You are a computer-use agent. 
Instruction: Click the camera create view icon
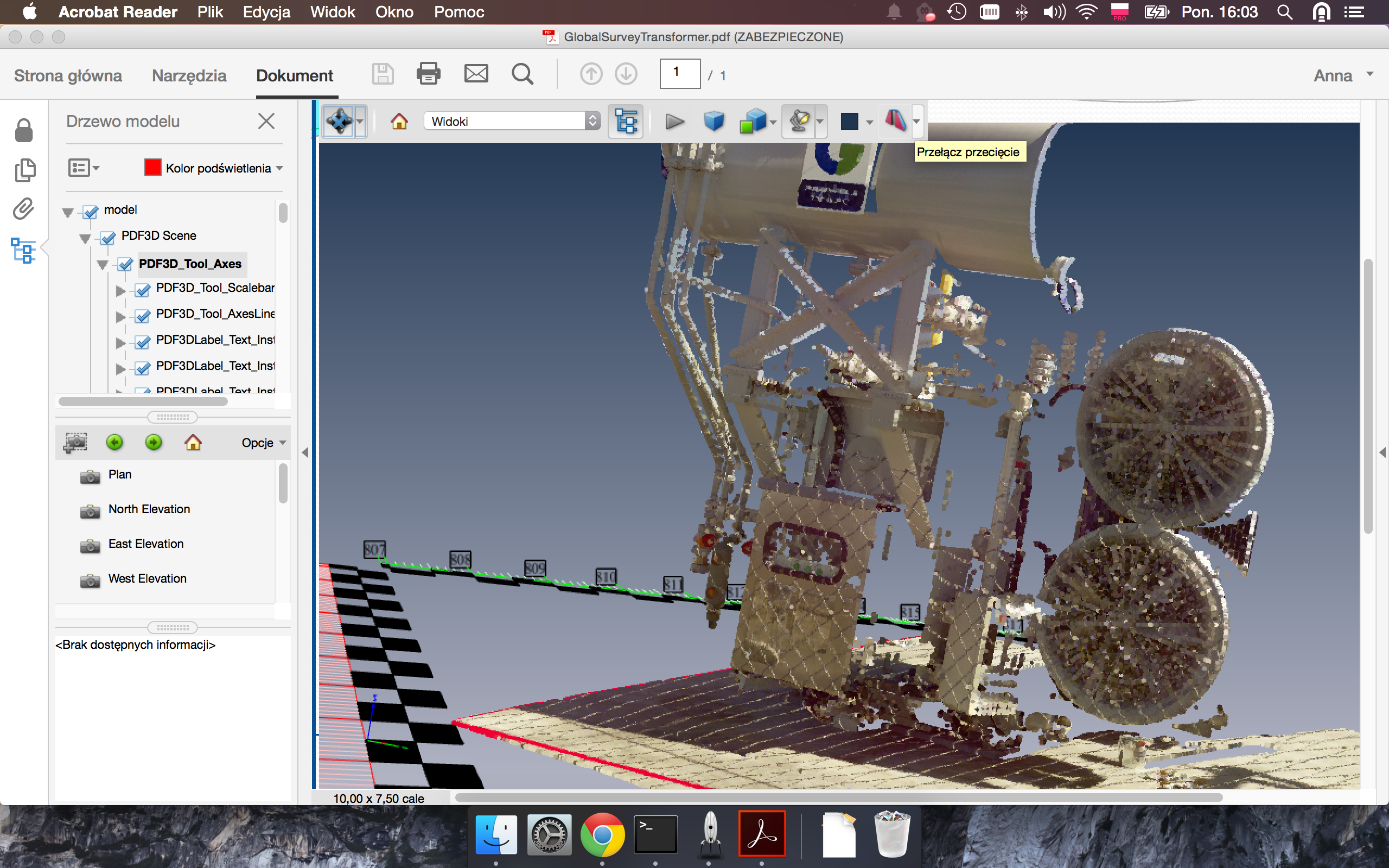pos(75,442)
